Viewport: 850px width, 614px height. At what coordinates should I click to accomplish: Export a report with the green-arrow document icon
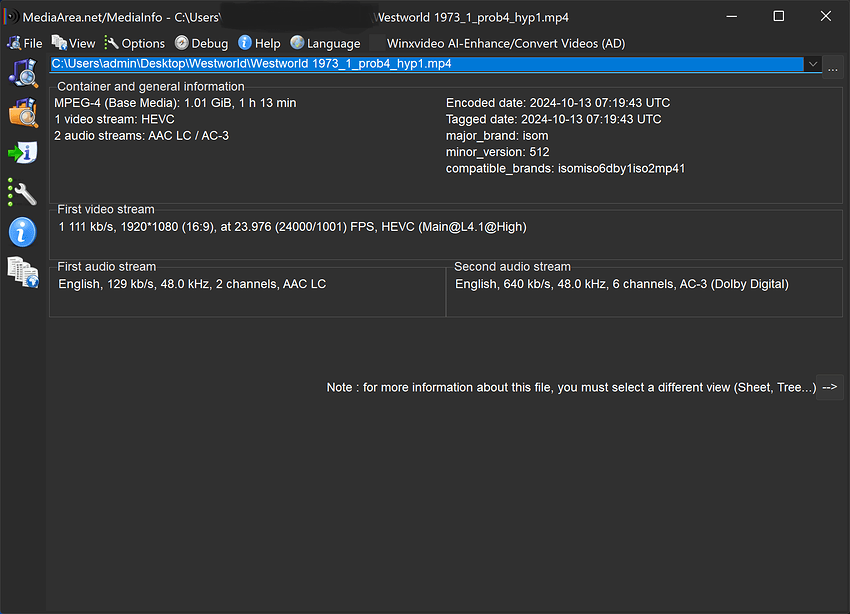[21, 152]
